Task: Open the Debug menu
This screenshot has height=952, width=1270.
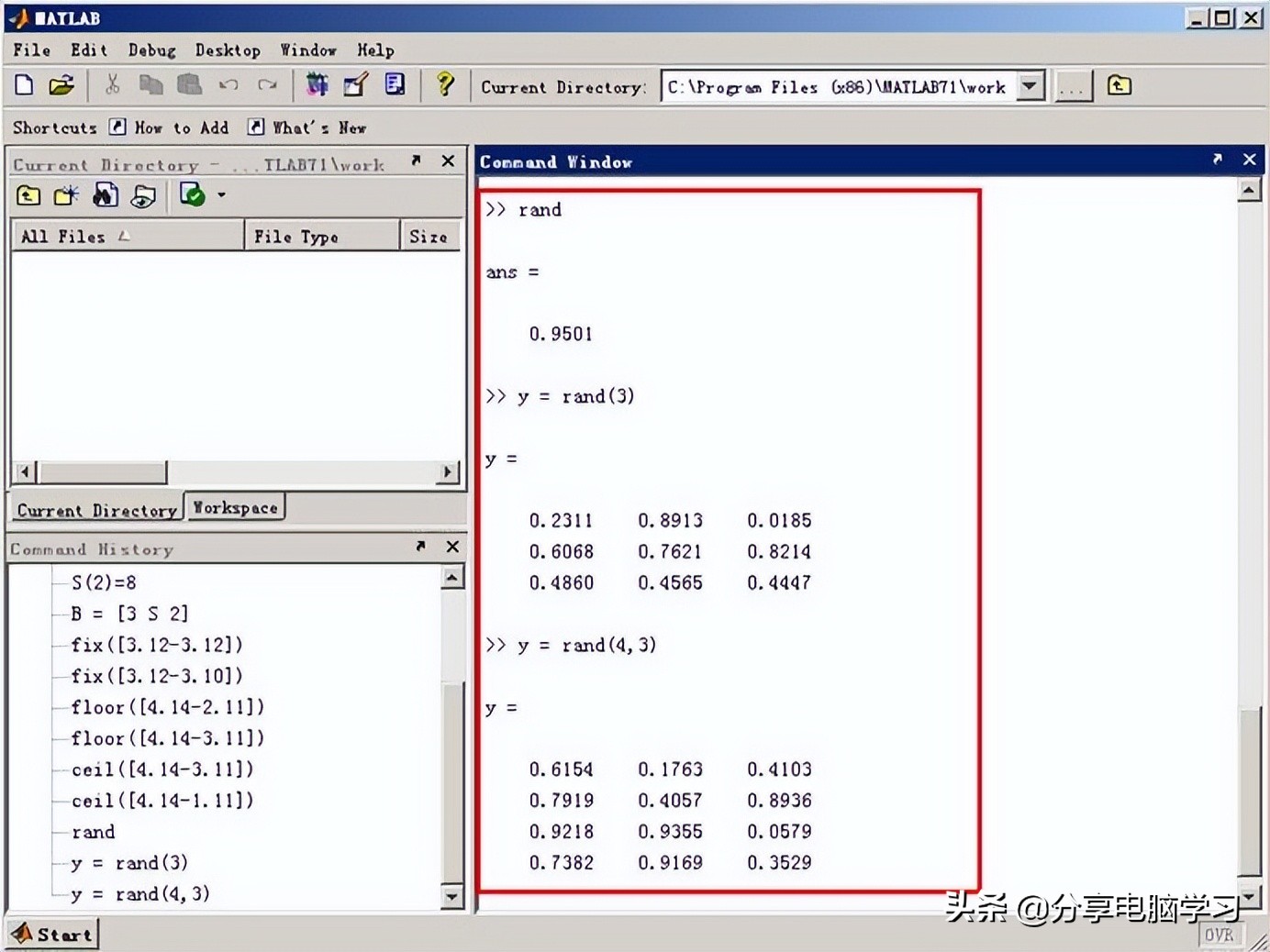Action: point(152,50)
